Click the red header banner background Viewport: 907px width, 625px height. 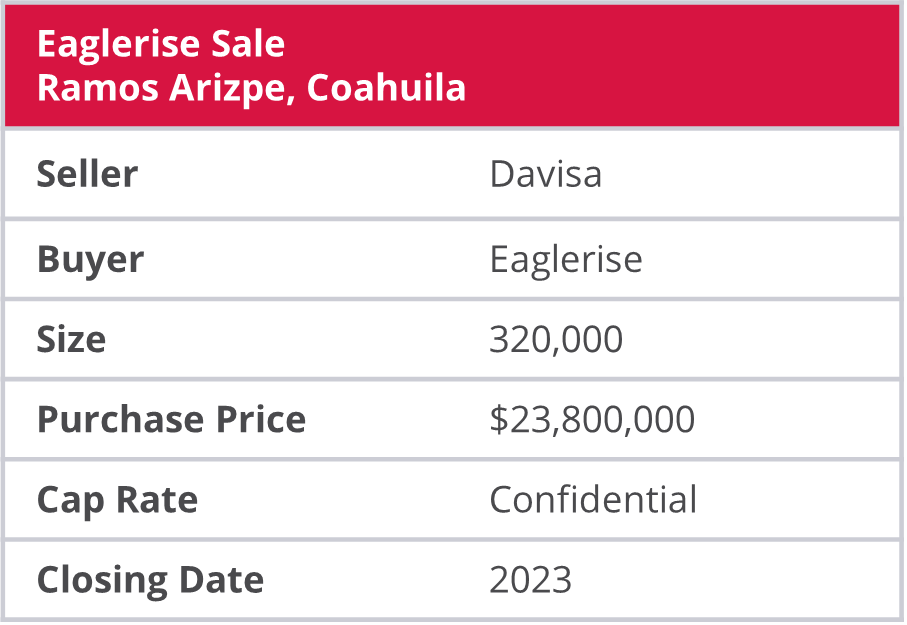[x=680, y=65]
